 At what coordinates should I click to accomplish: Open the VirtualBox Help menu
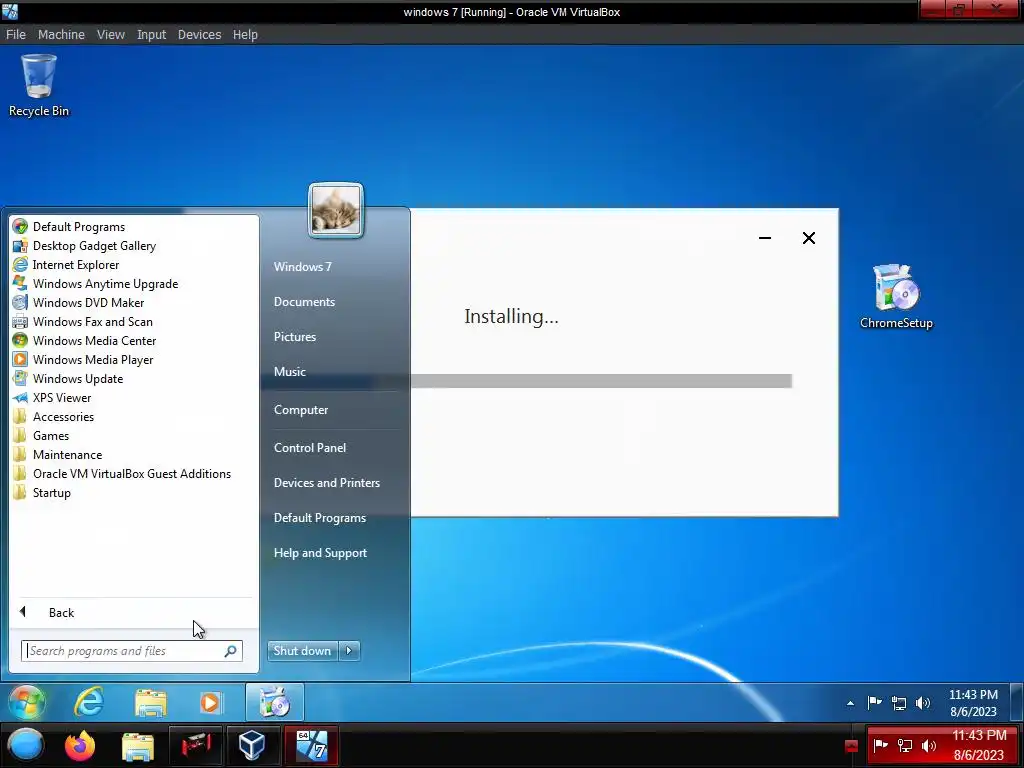245,35
